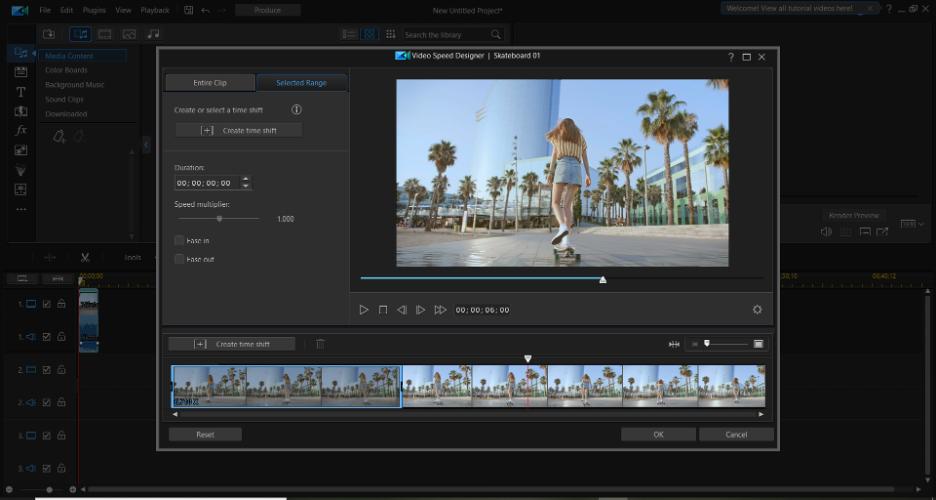Click the timeline zoom slider handle

pyautogui.click(x=706, y=344)
